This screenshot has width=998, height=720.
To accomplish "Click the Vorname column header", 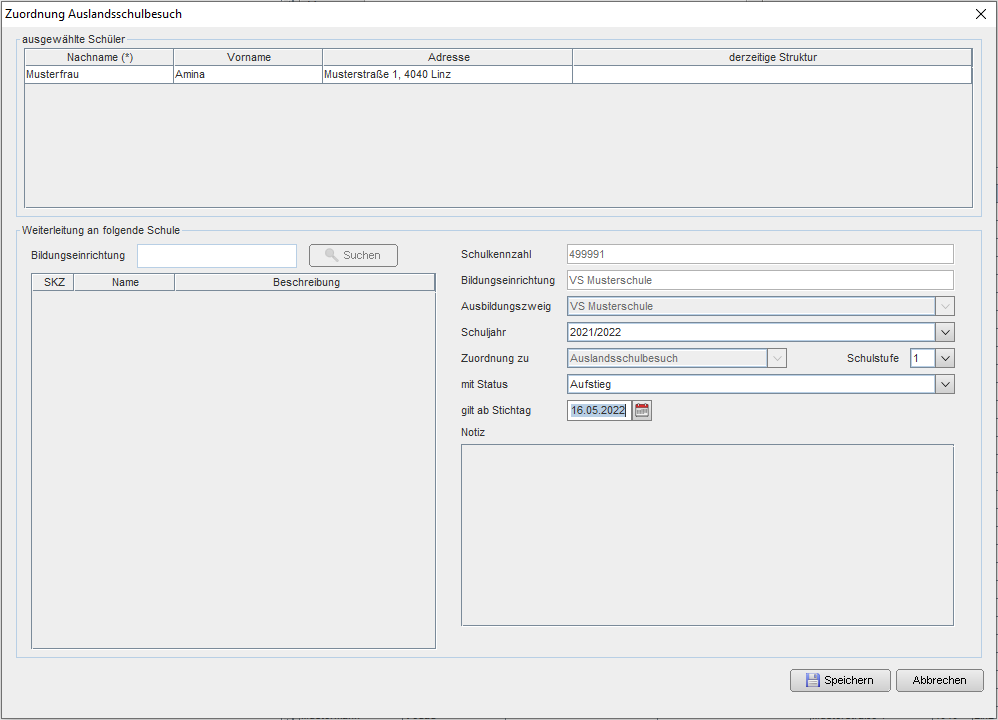I will point(248,57).
